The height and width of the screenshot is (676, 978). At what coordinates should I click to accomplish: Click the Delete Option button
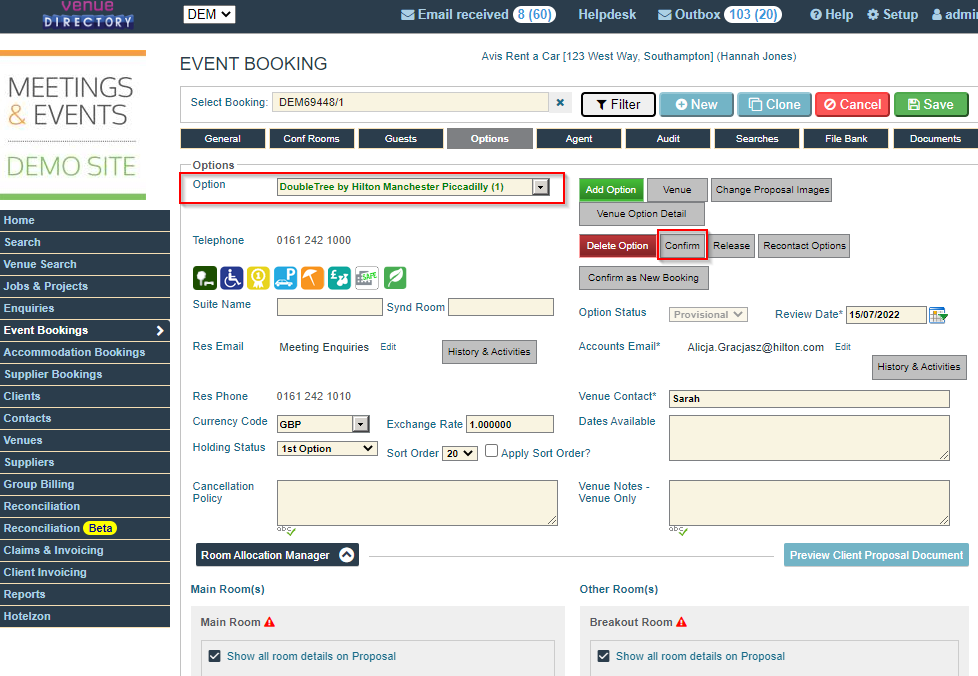click(x=617, y=246)
